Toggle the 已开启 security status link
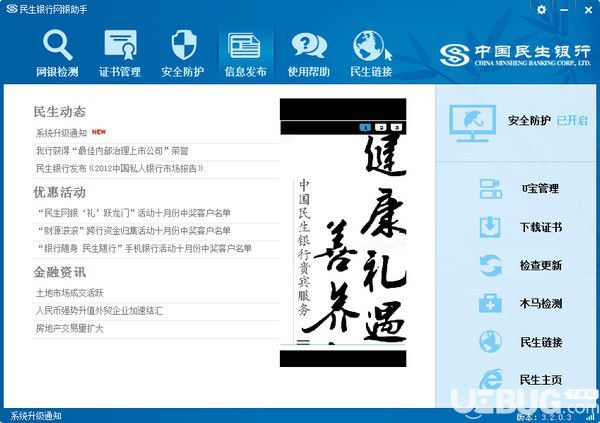600x423 pixels. (572, 121)
